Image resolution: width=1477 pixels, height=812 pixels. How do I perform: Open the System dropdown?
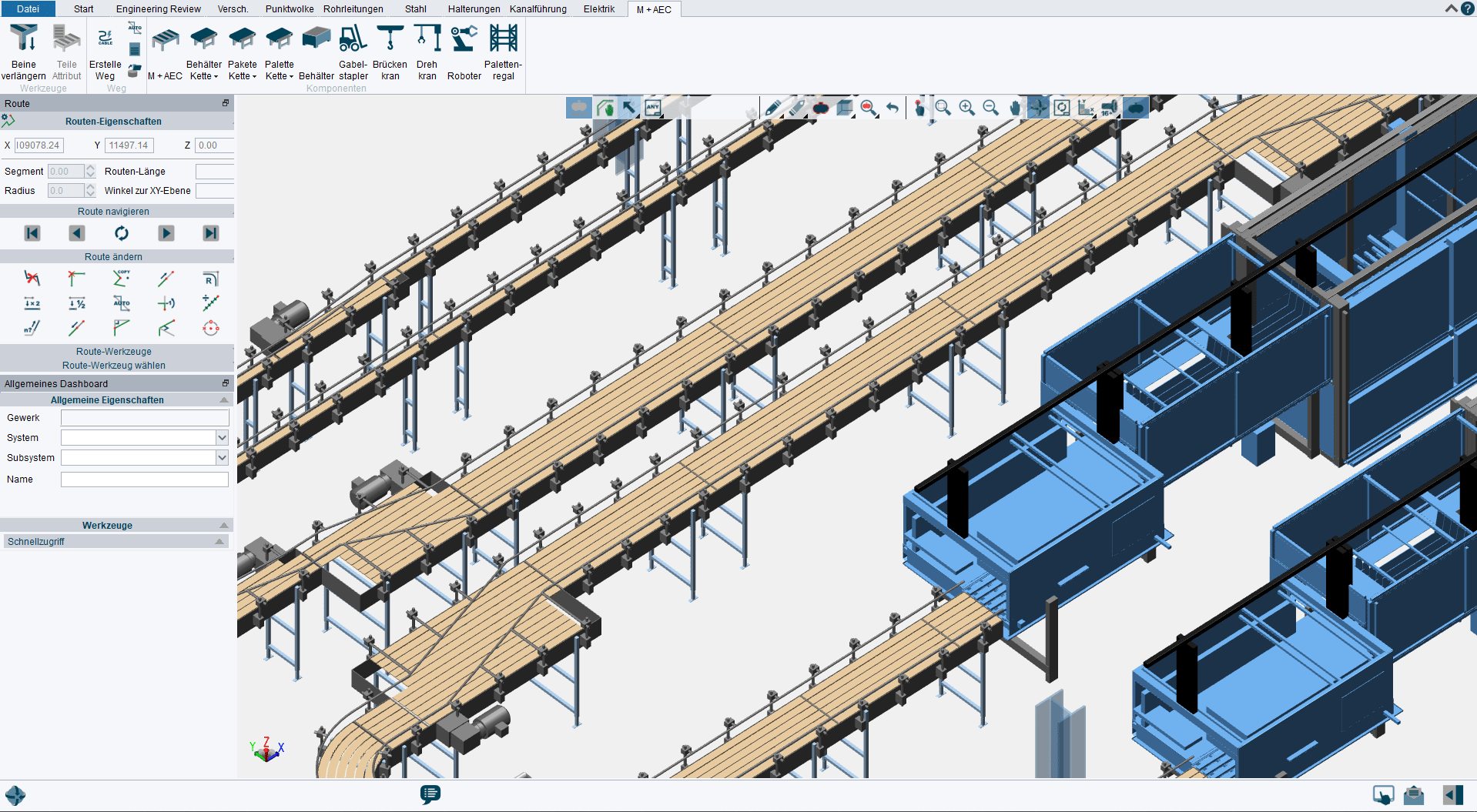pyautogui.click(x=223, y=437)
